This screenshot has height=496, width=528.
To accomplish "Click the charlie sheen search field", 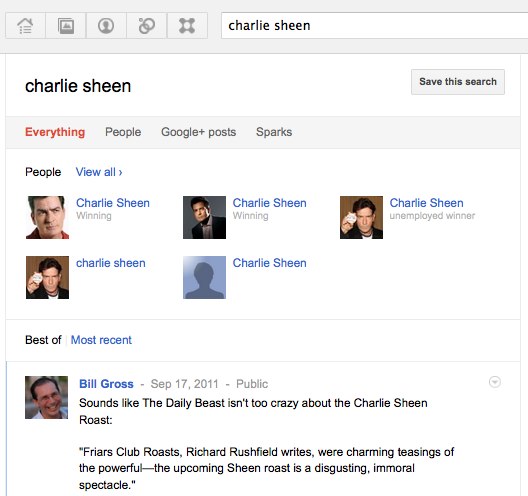I will tap(374, 26).
